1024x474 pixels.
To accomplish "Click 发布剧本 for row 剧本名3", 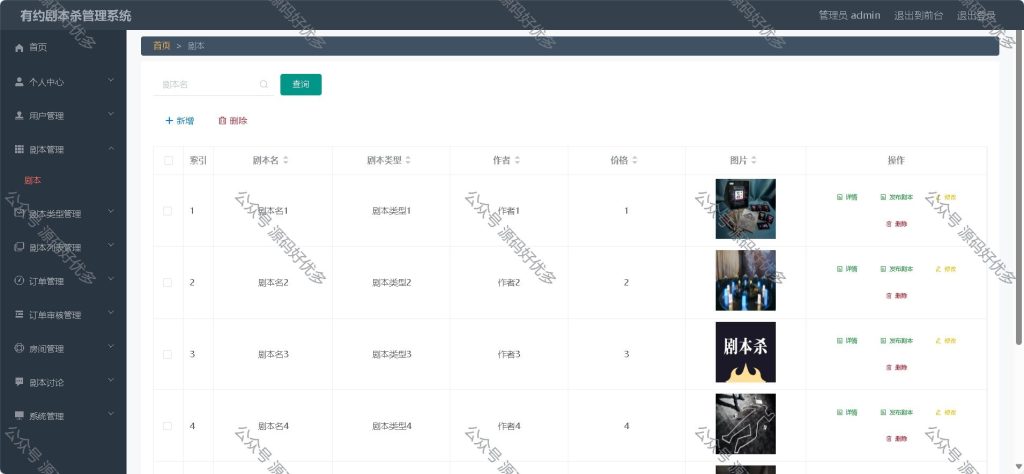I will click(896, 341).
